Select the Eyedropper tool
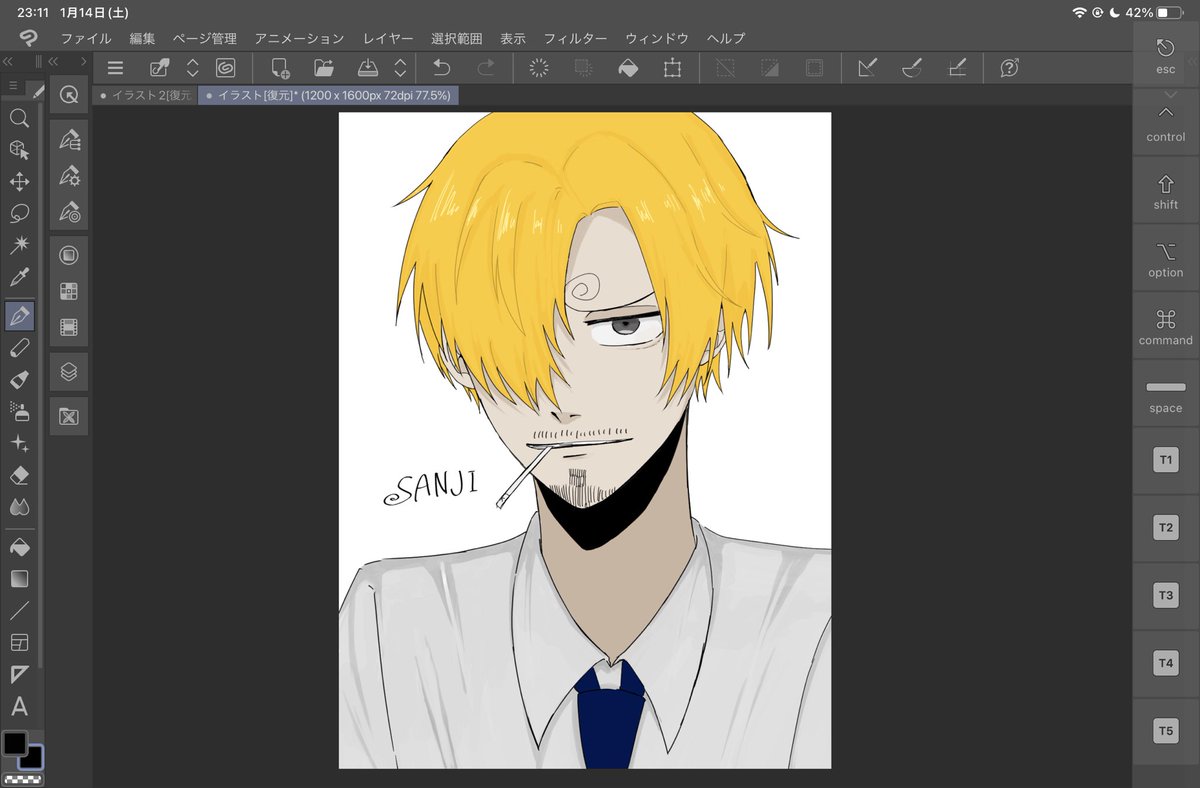Viewport: 1200px width, 788px height. 19,277
